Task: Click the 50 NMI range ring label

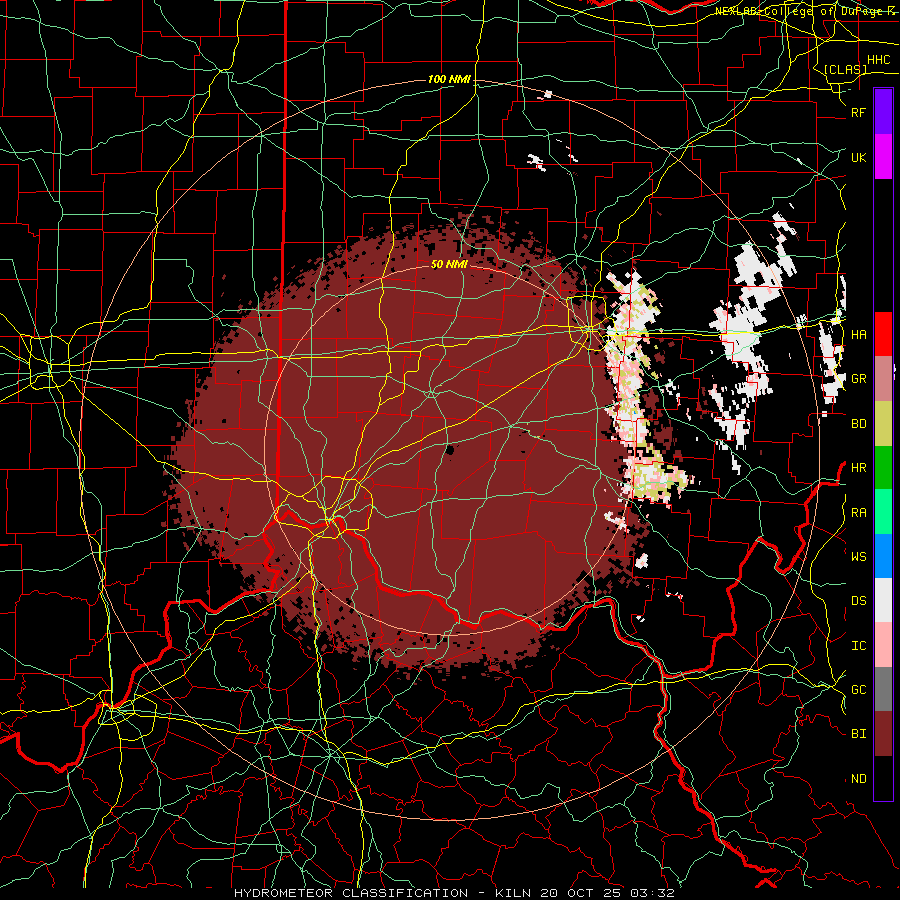Action: [449, 264]
